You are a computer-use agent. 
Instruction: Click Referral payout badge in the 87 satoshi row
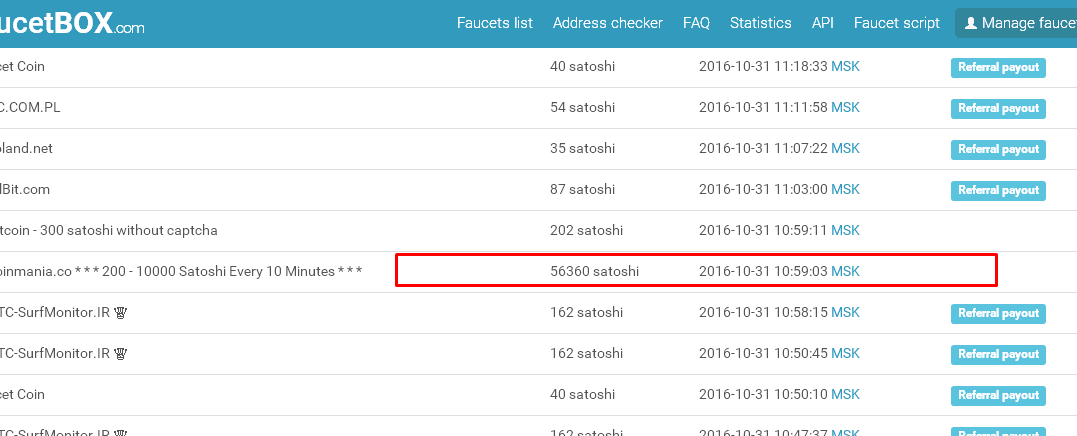pos(997,191)
